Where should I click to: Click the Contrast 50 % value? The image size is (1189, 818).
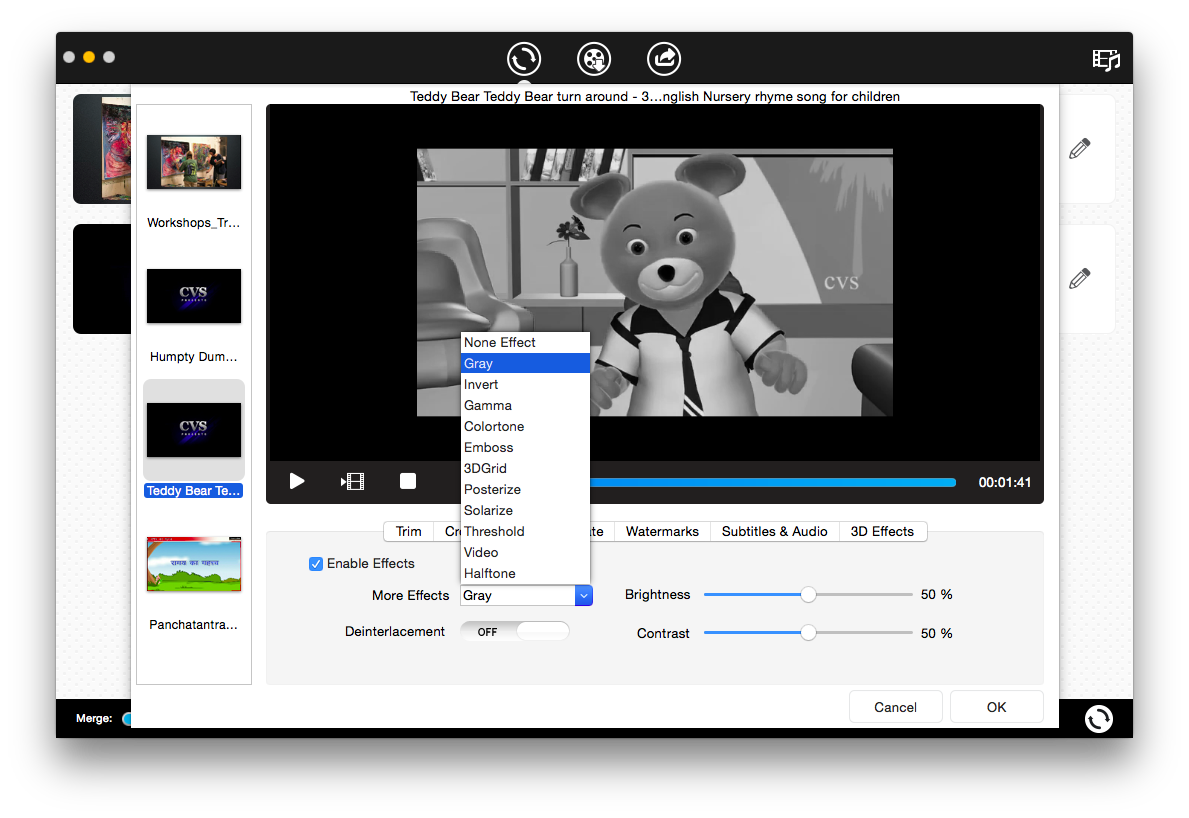936,633
